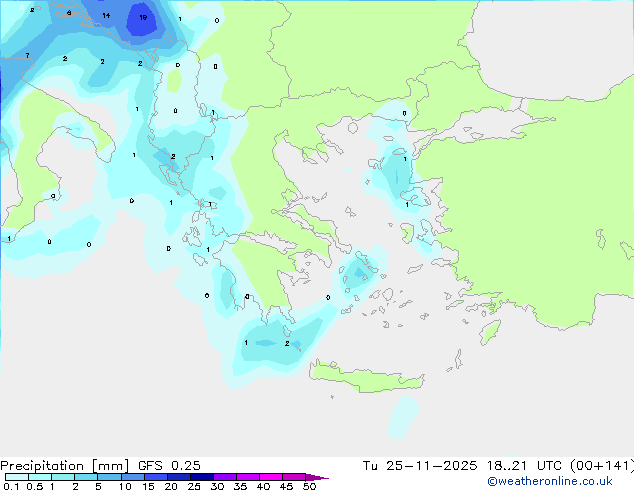Click the 40–45 mm magenta legend box
Image resolution: width=634 pixels, height=490 pixels.
click(271, 477)
